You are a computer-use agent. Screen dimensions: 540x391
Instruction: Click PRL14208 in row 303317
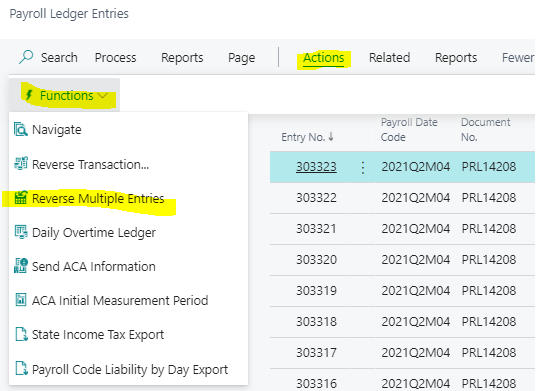coord(489,353)
